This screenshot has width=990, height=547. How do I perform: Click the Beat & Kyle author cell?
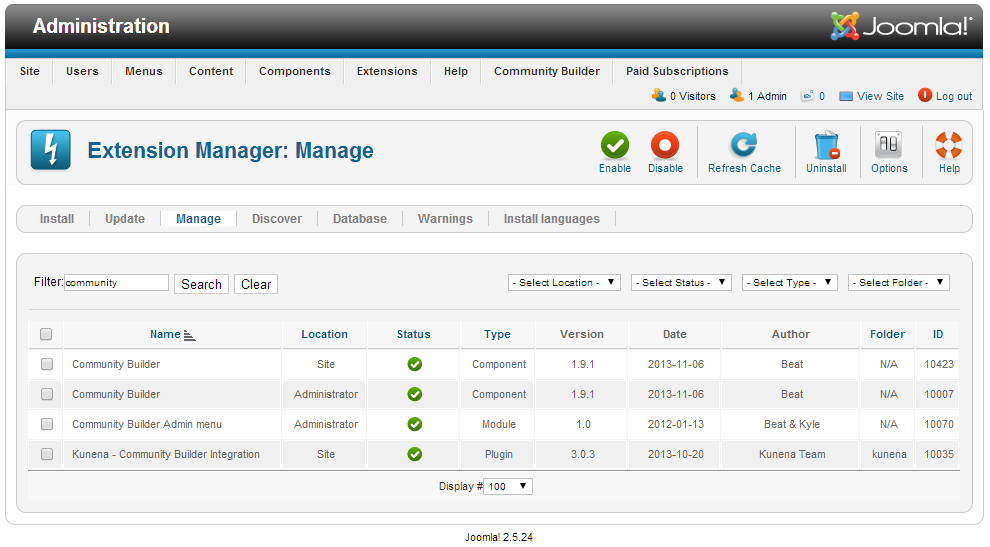tap(792, 424)
